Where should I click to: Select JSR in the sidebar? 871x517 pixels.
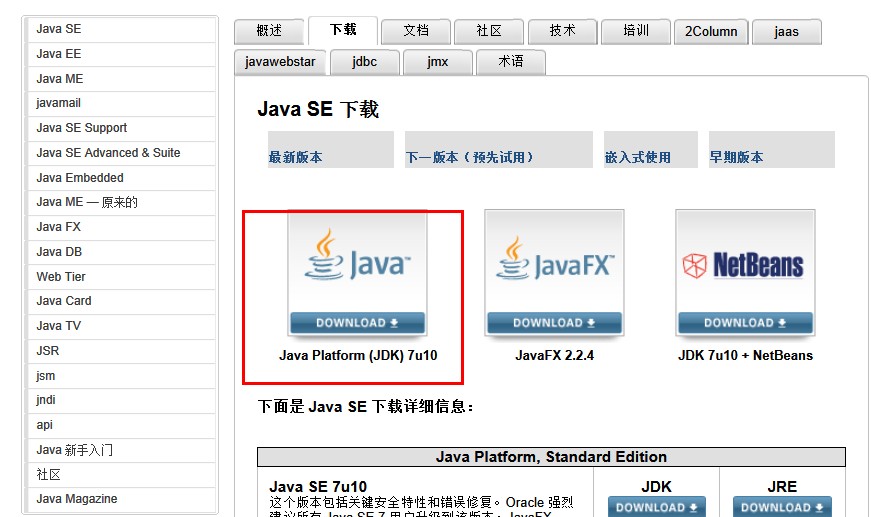[121, 351]
